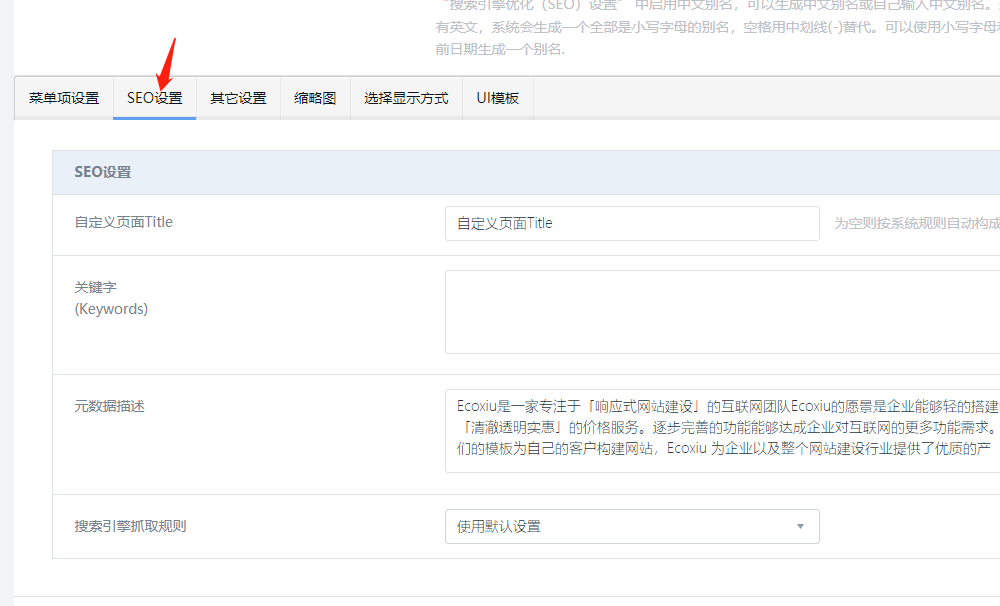
Task: Click inside the 元数据描述 text area
Action: pos(720,431)
